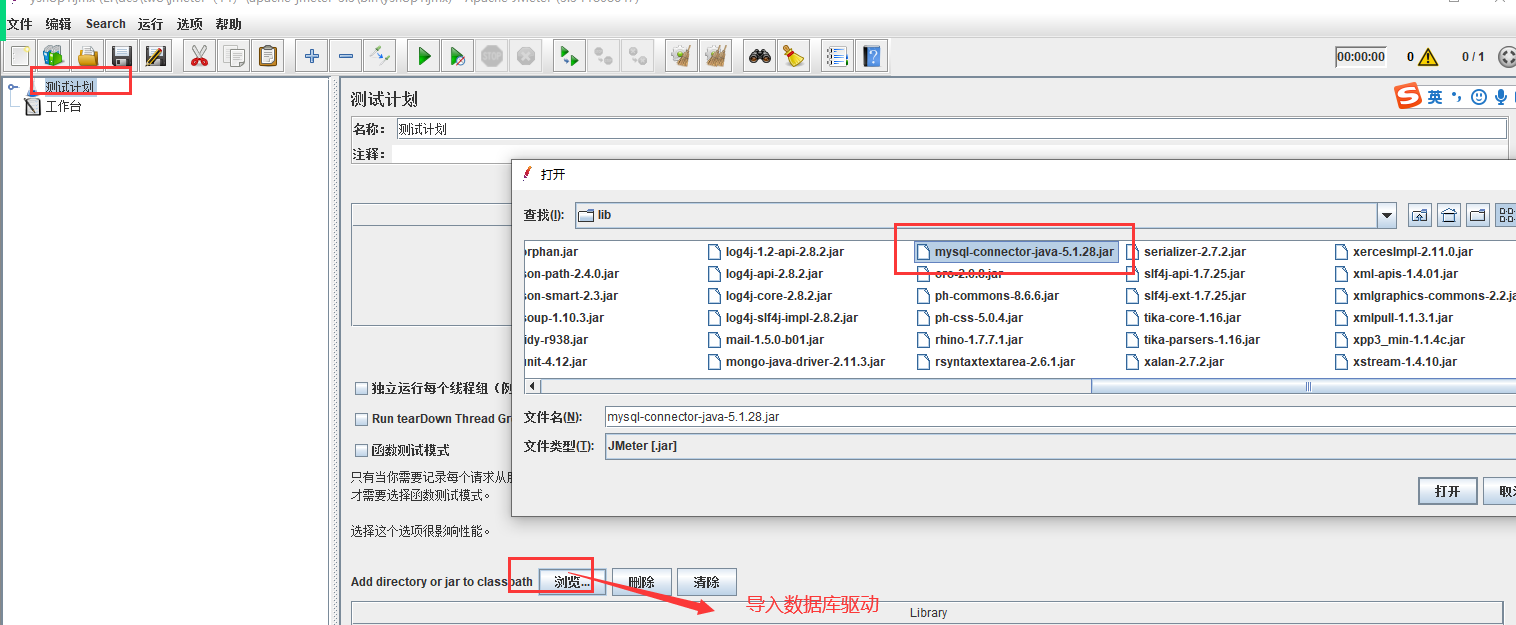Click the yellow warning triangle error indicator

1428,57
